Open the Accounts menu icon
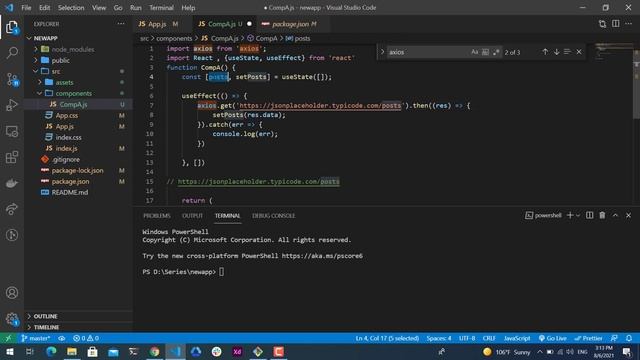This screenshot has height=360, width=640. click(12, 293)
